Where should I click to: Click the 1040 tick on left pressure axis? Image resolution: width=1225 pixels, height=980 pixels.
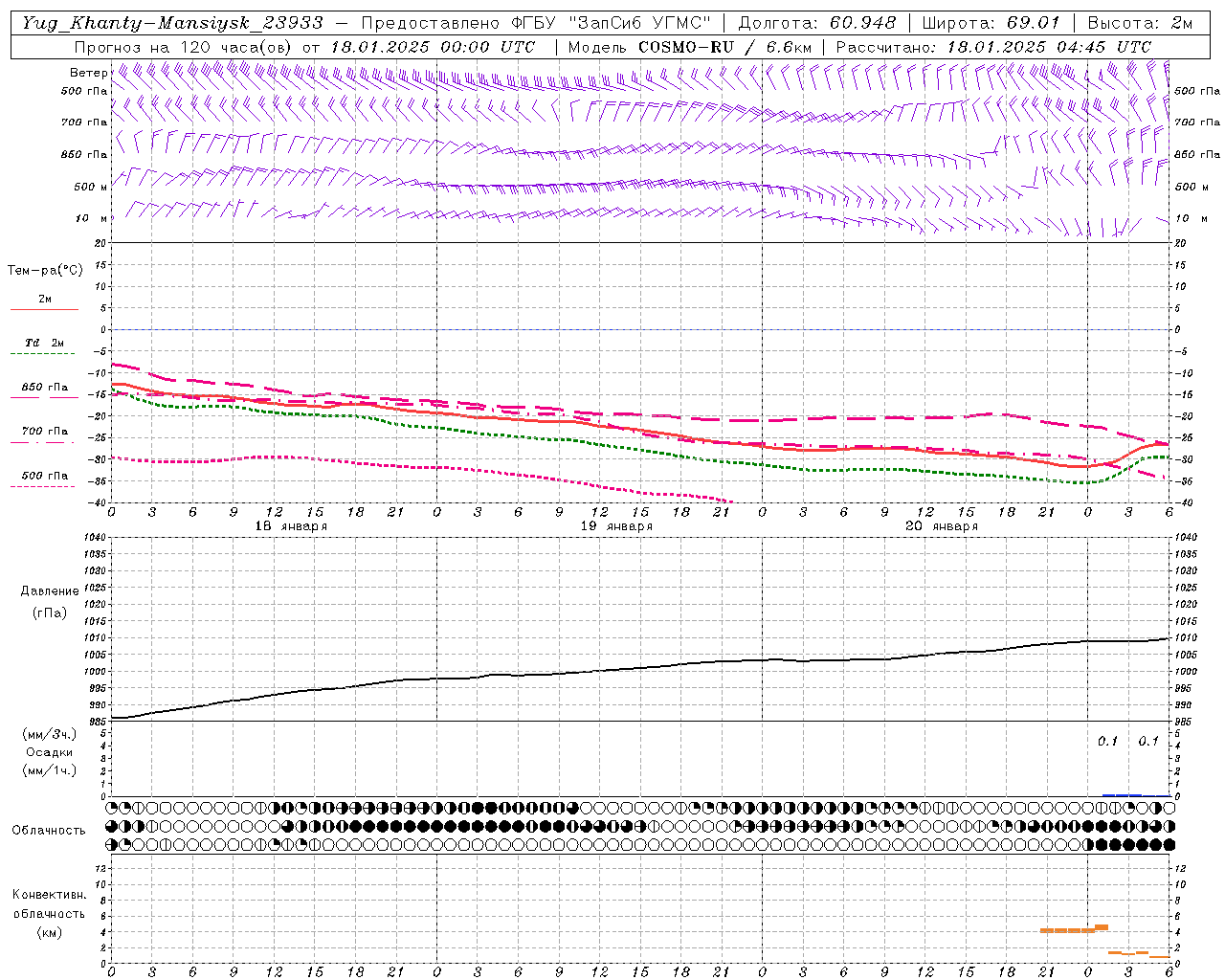click(95, 538)
